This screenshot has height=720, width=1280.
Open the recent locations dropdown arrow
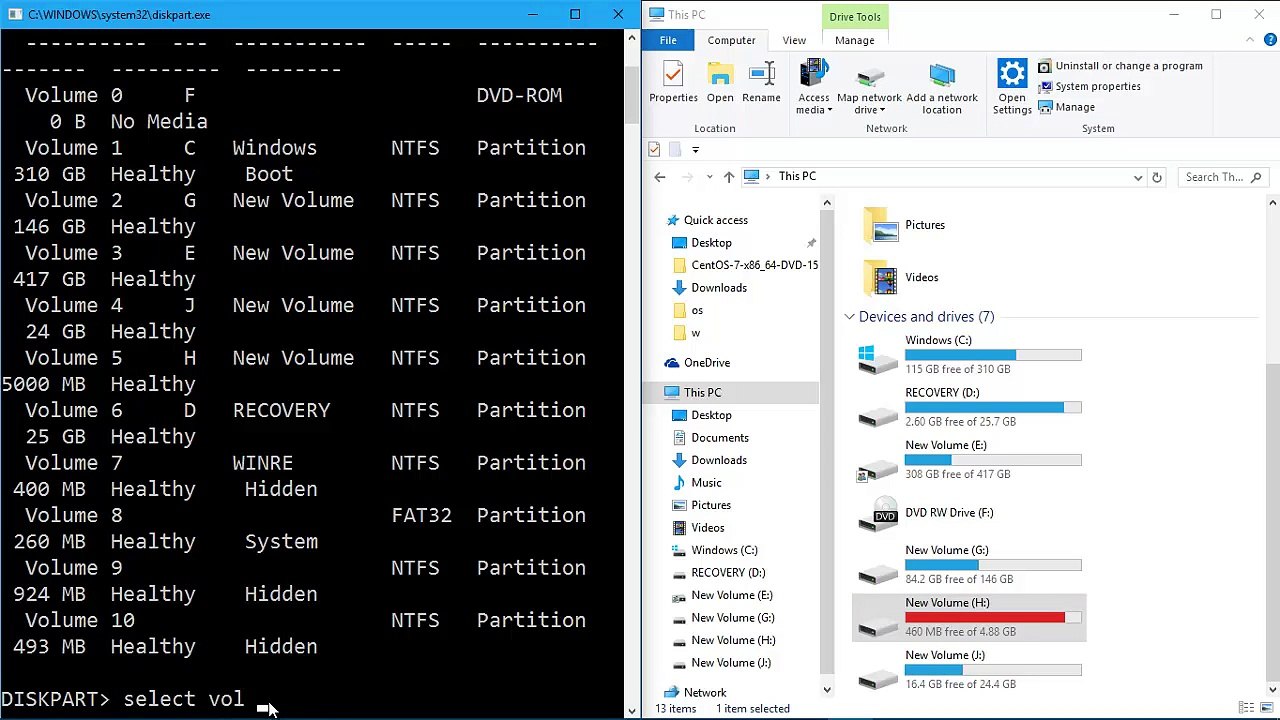point(709,177)
